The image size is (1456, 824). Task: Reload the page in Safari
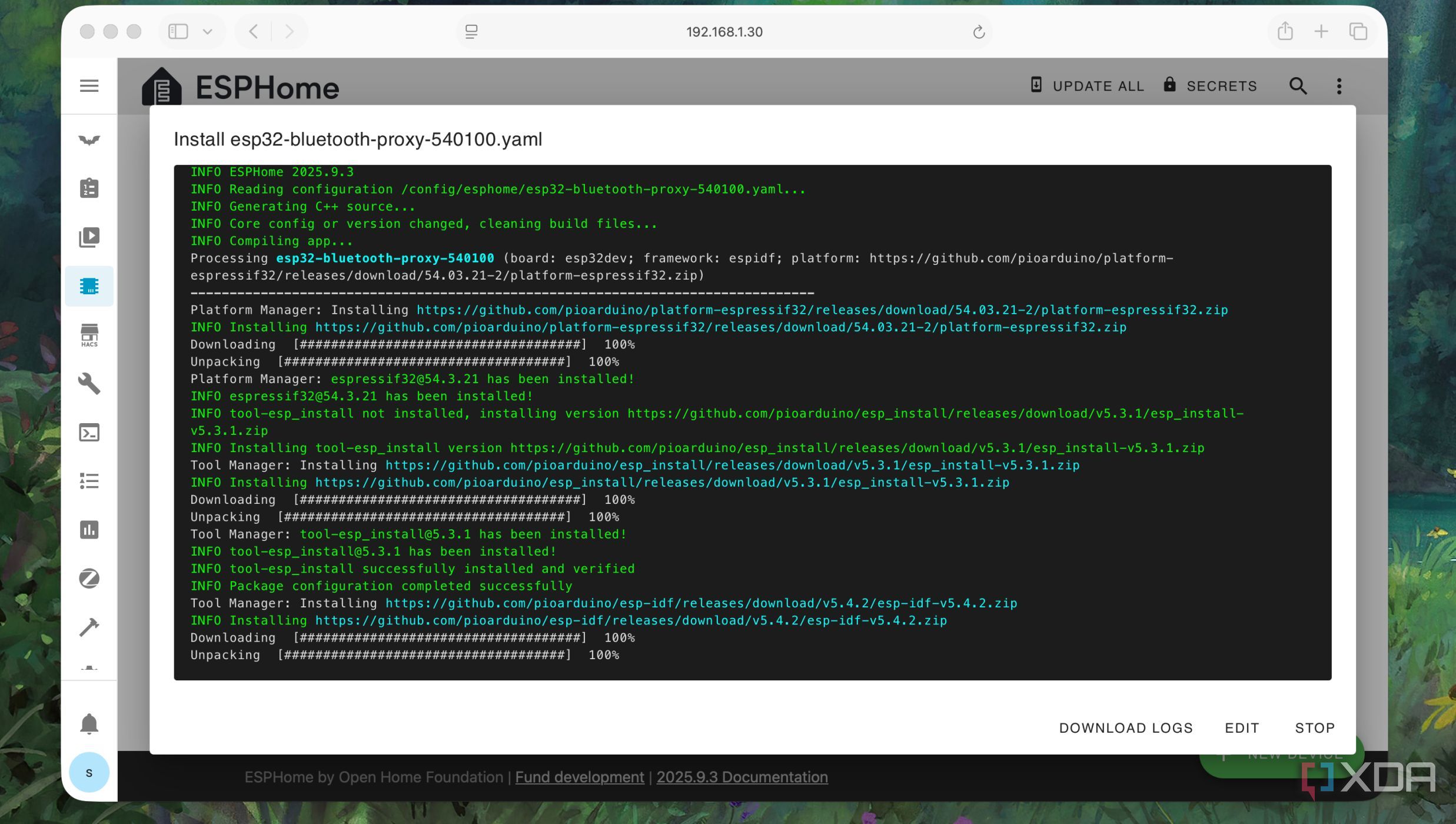point(978,32)
